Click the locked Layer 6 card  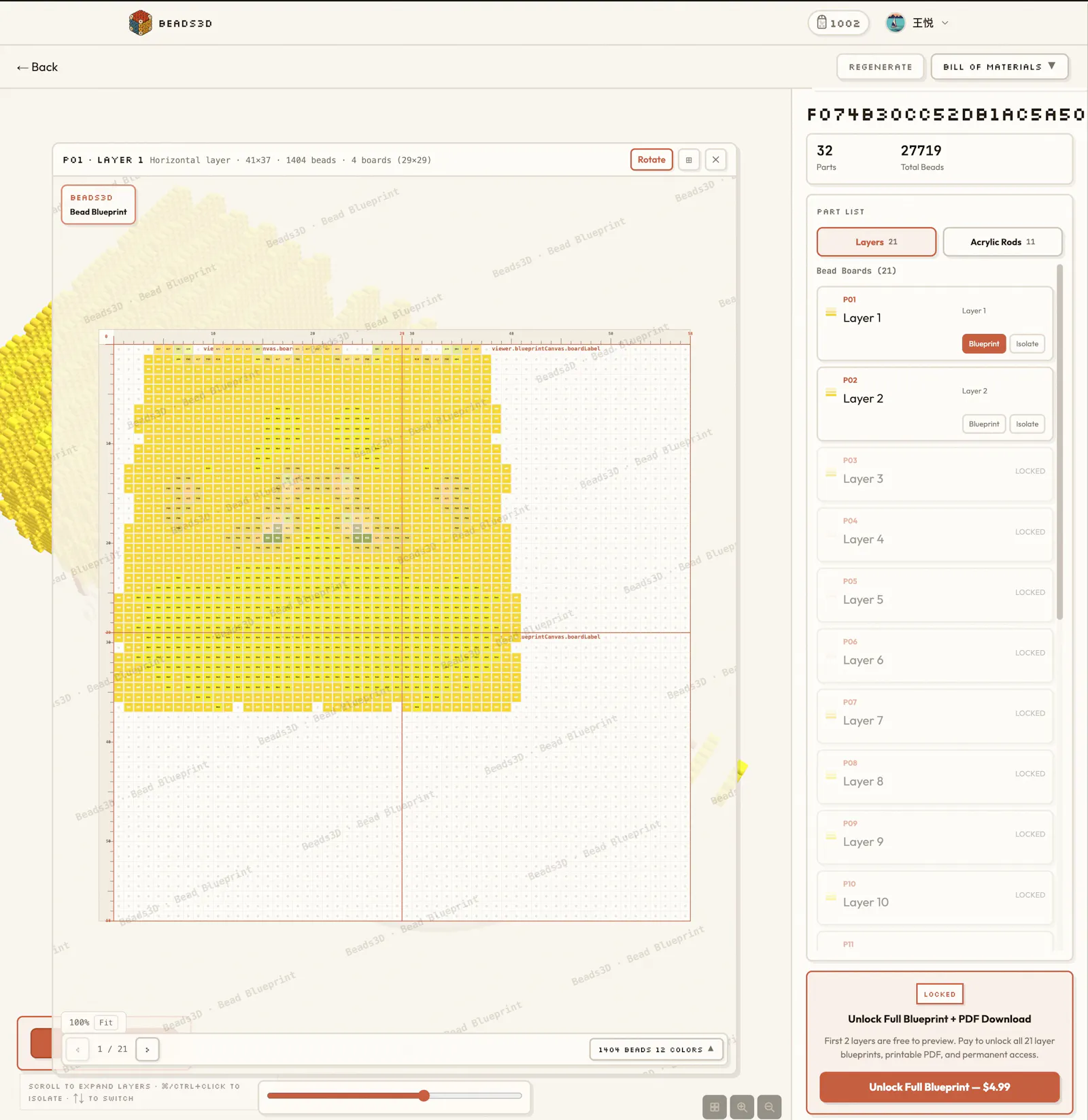(x=935, y=656)
